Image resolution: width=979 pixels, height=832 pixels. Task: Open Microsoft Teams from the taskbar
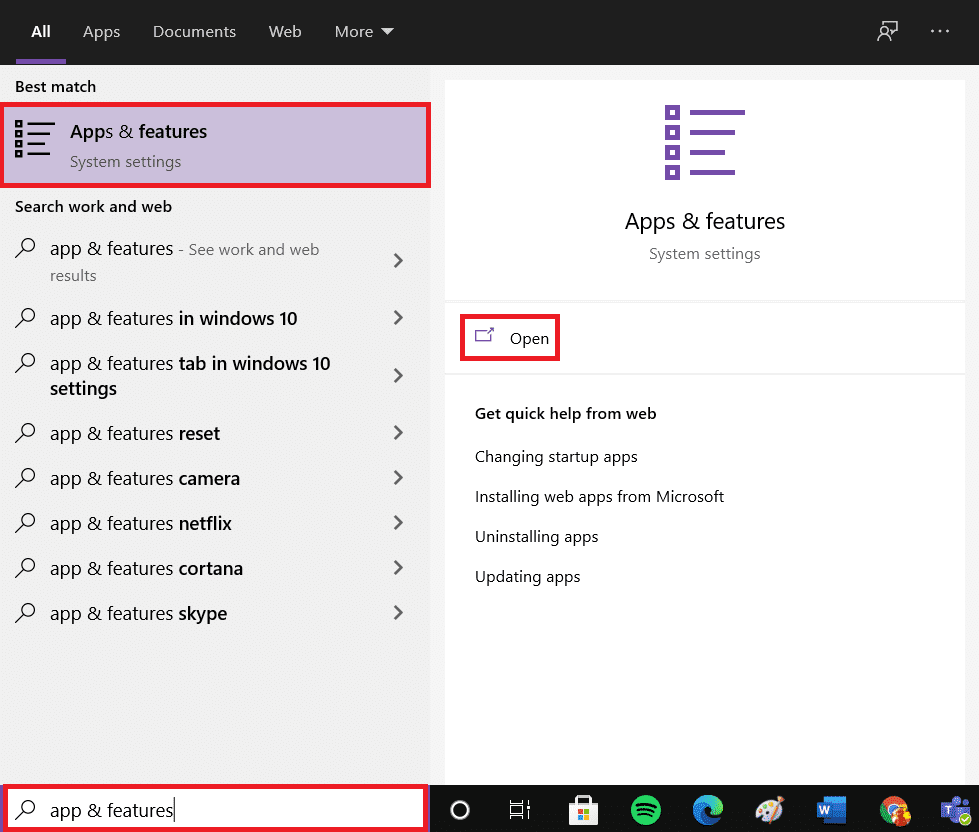[x=955, y=810]
